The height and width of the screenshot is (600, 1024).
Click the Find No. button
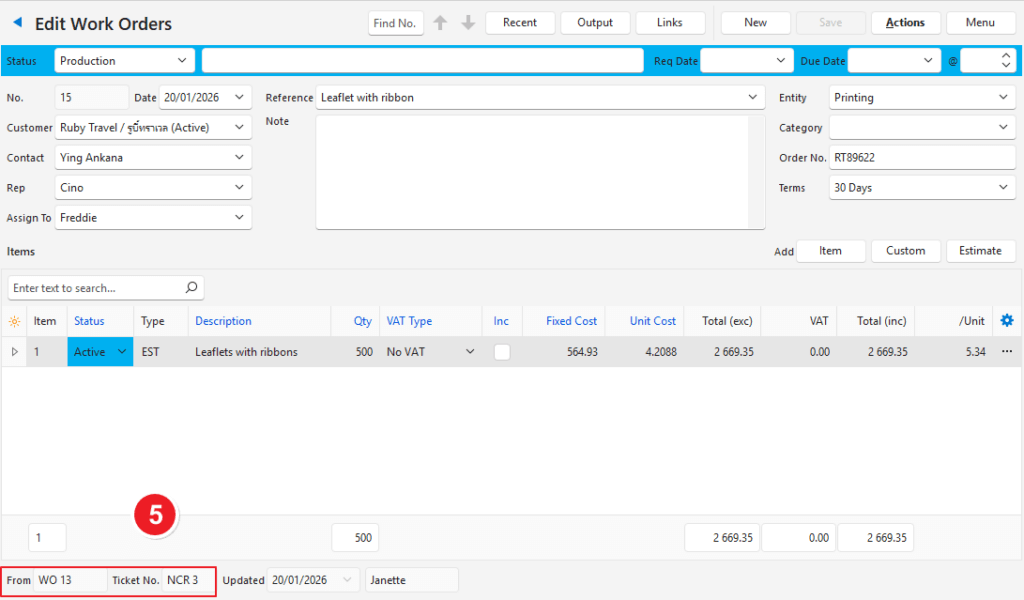point(396,23)
